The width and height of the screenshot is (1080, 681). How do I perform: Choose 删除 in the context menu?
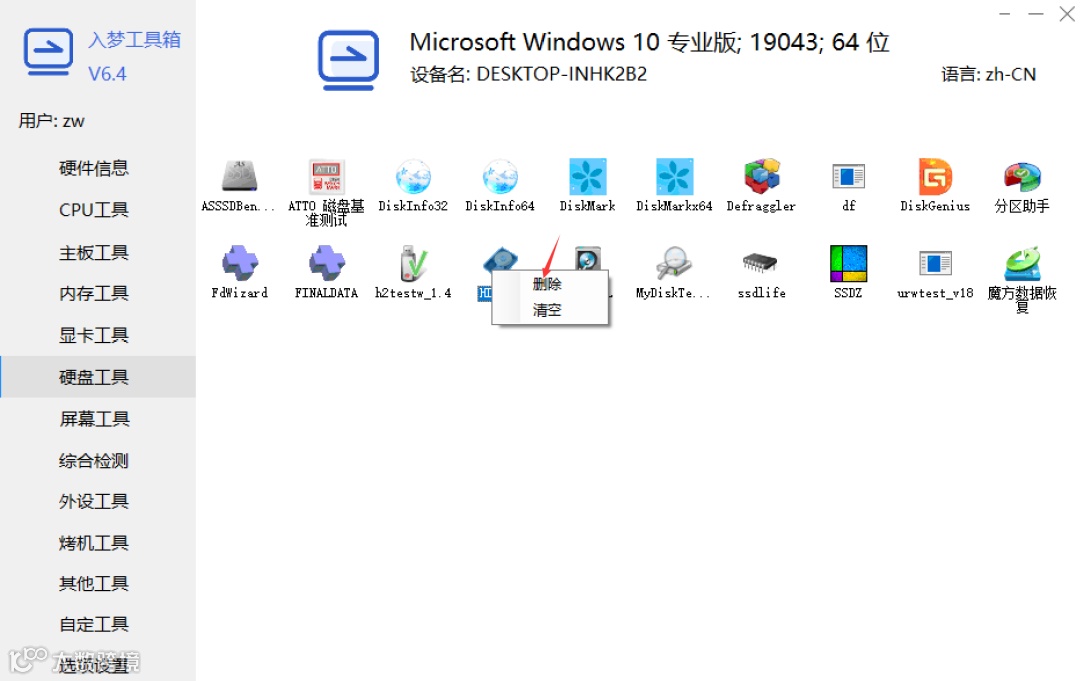click(x=550, y=284)
